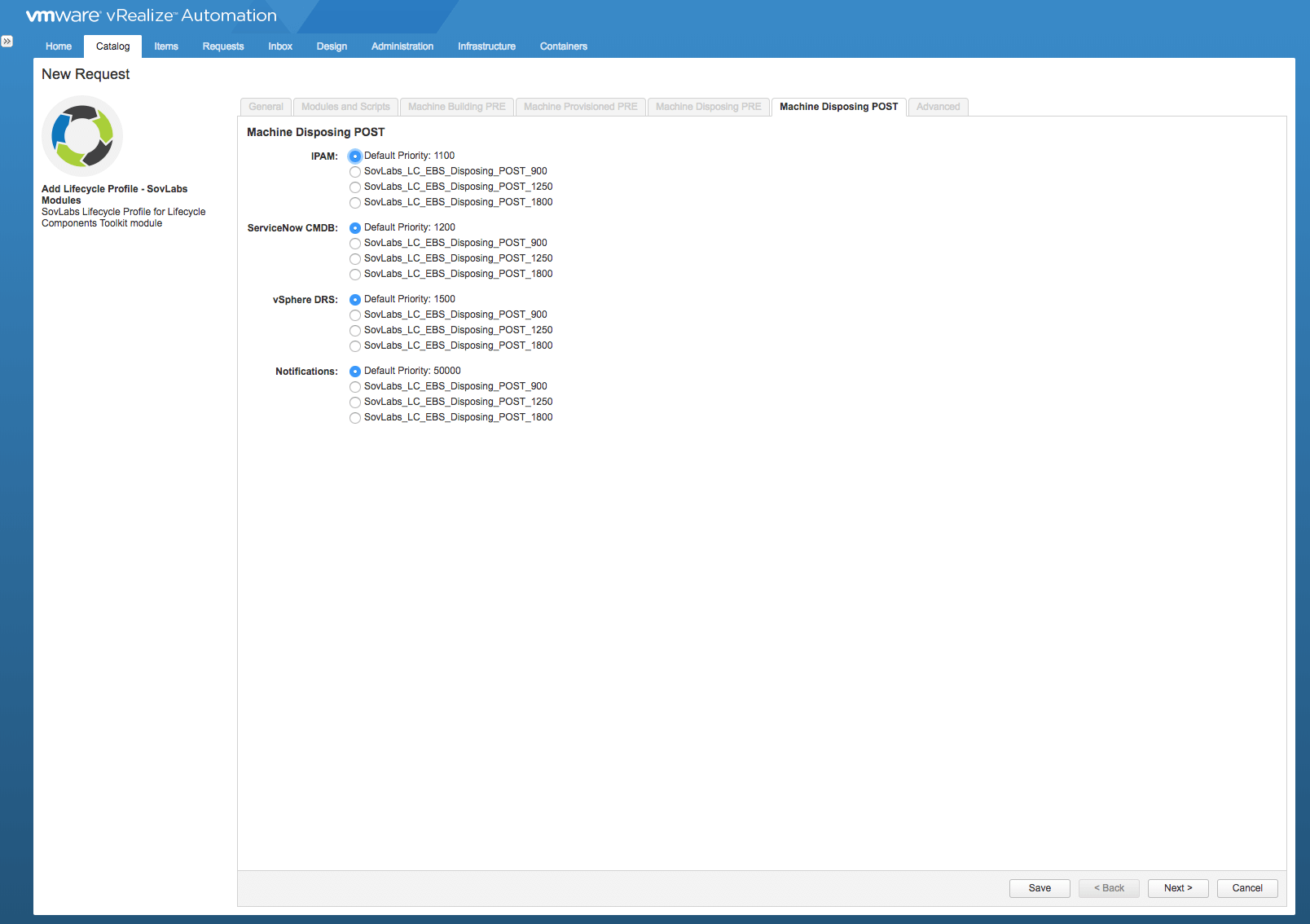Click the SovLabs lifecycle profile logo

(x=82, y=136)
